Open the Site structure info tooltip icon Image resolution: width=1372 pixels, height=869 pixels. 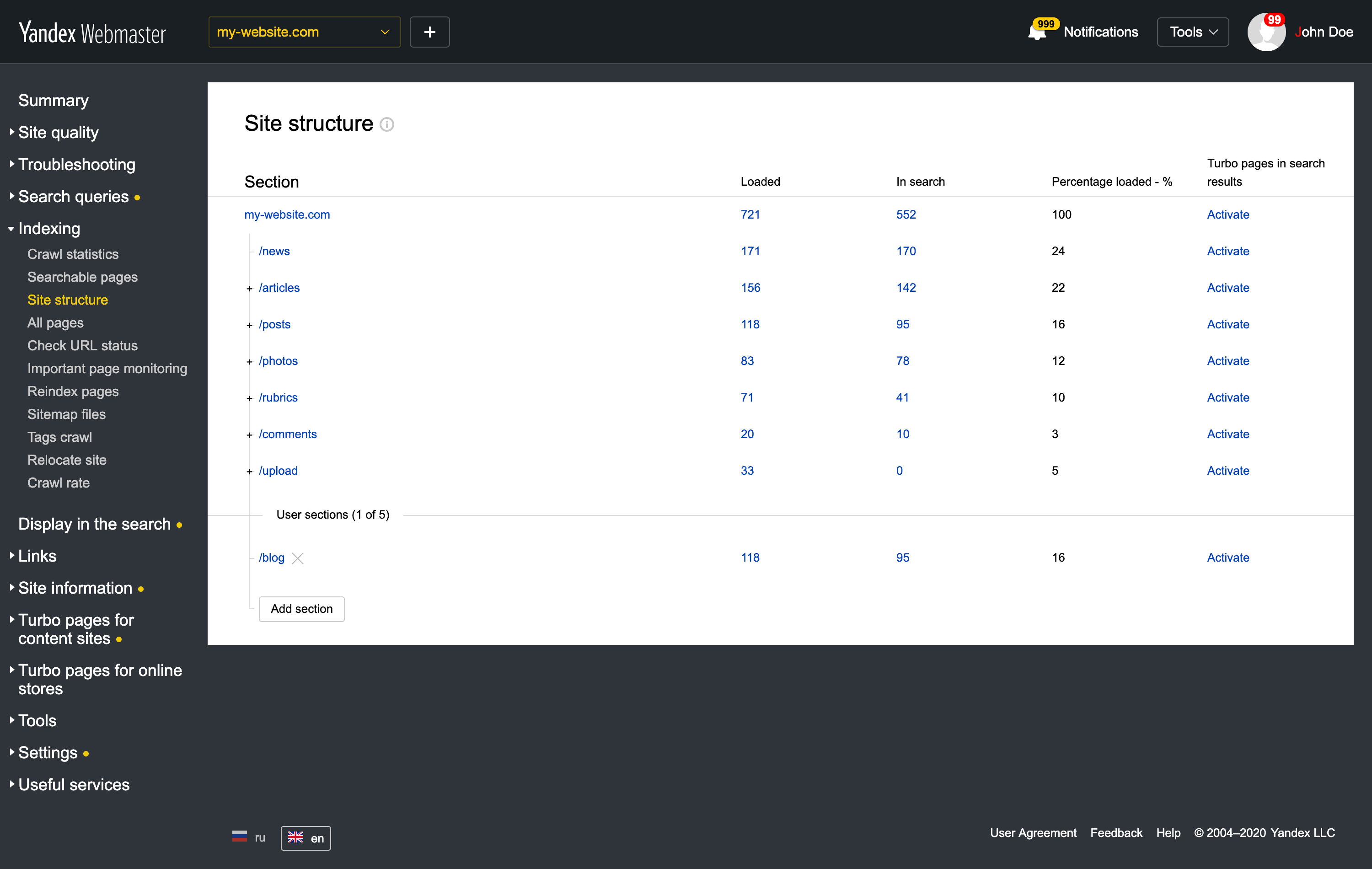point(387,124)
